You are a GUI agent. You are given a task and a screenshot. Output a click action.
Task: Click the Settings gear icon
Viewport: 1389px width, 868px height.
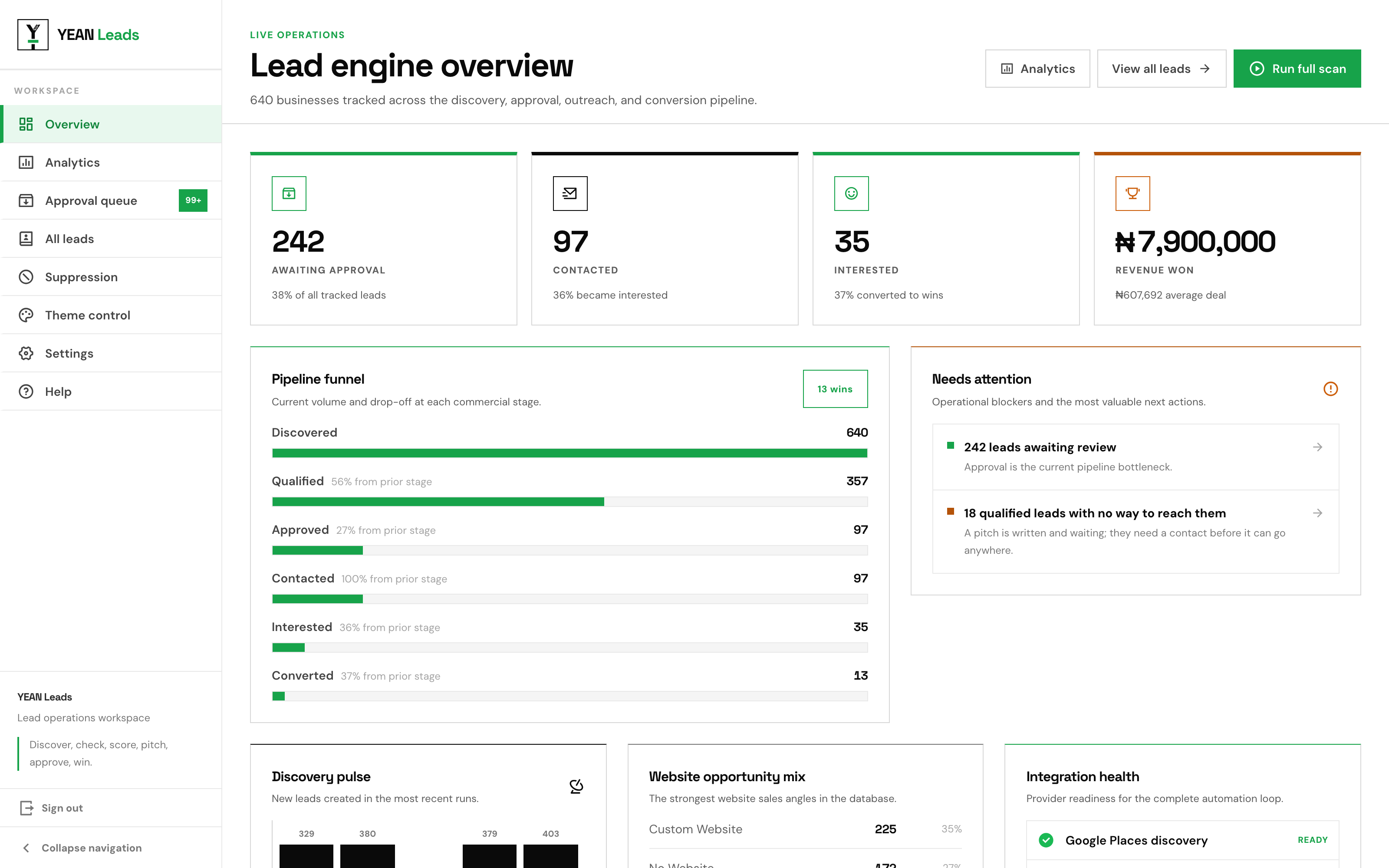[x=26, y=353]
